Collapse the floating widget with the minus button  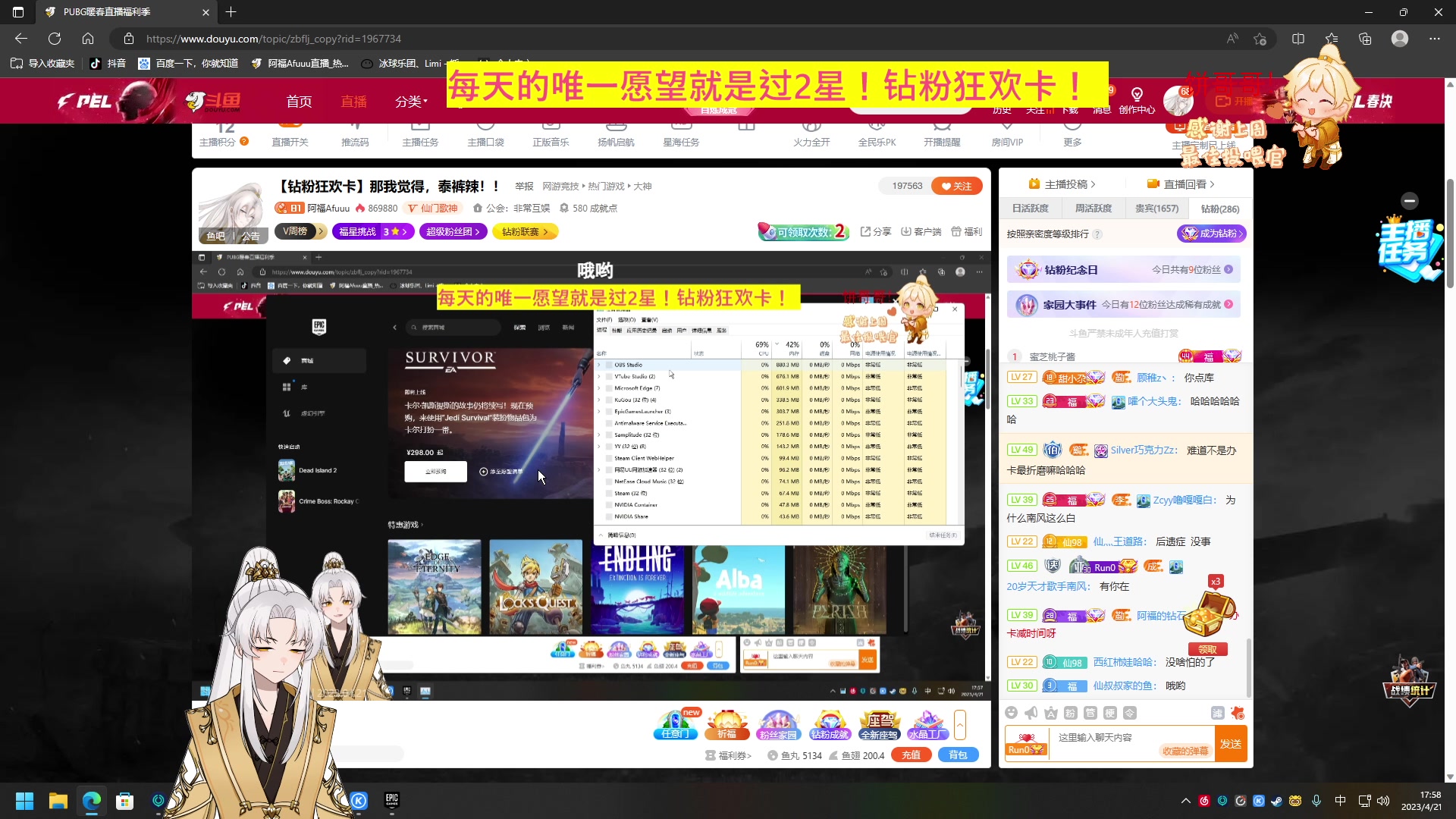(x=1410, y=201)
